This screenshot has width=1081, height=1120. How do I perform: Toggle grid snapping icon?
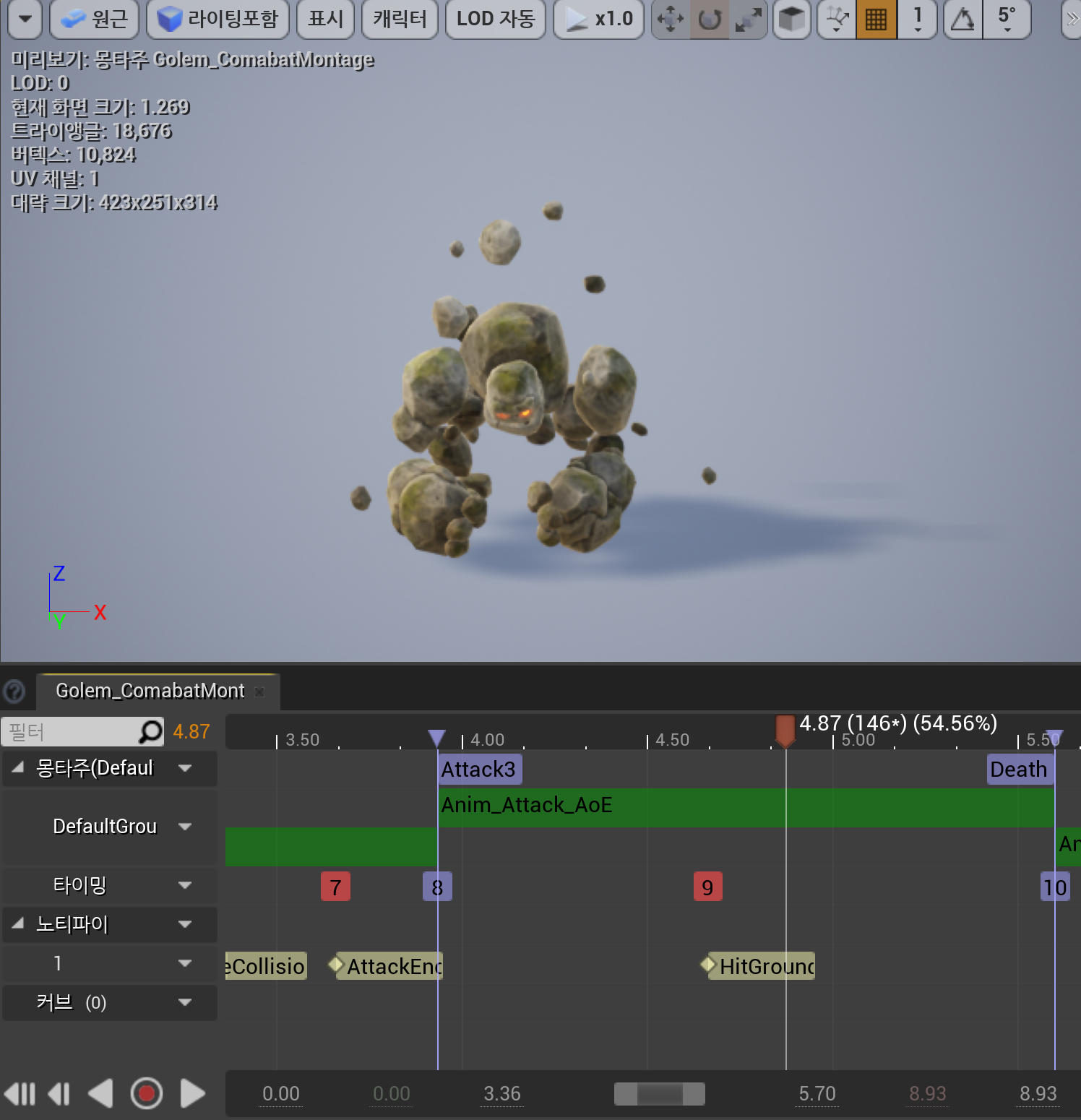pos(877,20)
